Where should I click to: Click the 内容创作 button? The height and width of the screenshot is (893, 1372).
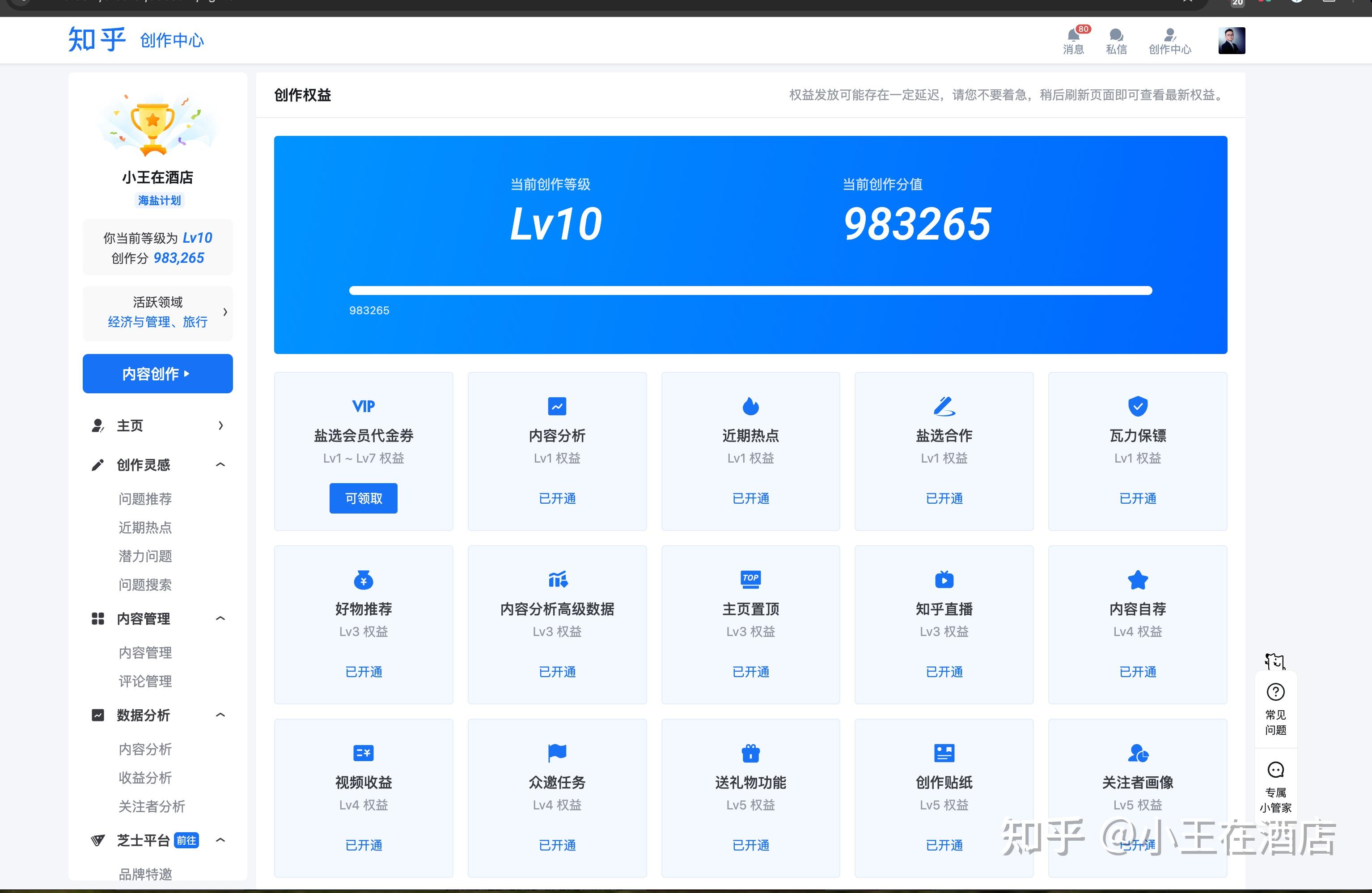[157, 373]
